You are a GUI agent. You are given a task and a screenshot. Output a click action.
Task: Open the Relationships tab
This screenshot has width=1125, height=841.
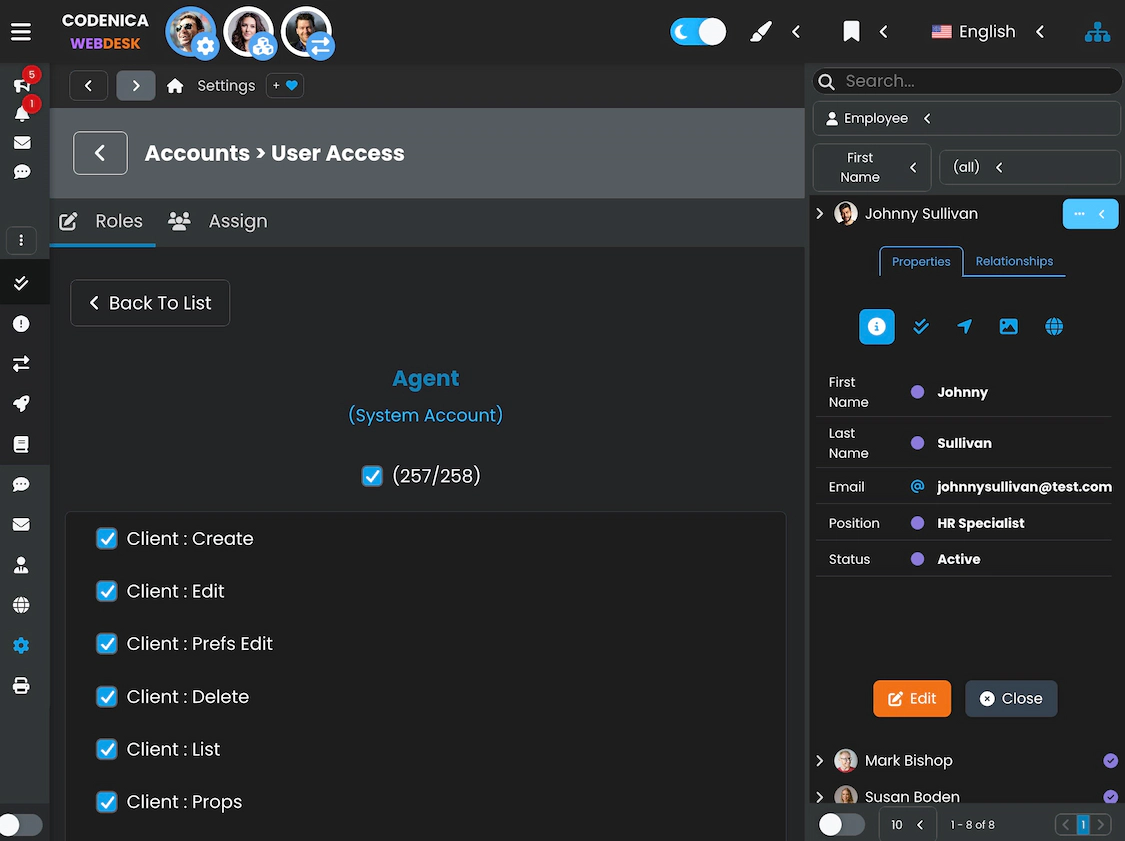pyautogui.click(x=1014, y=261)
